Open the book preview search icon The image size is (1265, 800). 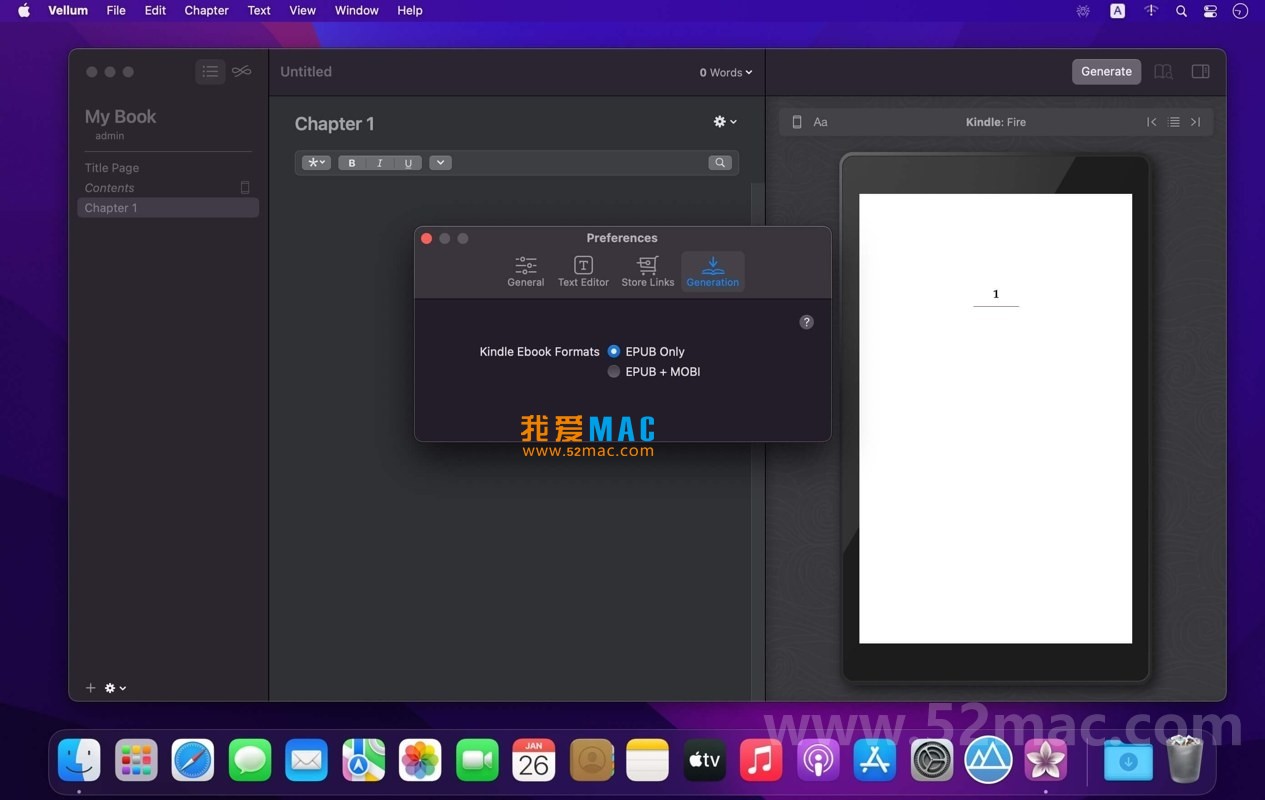(x=1163, y=72)
